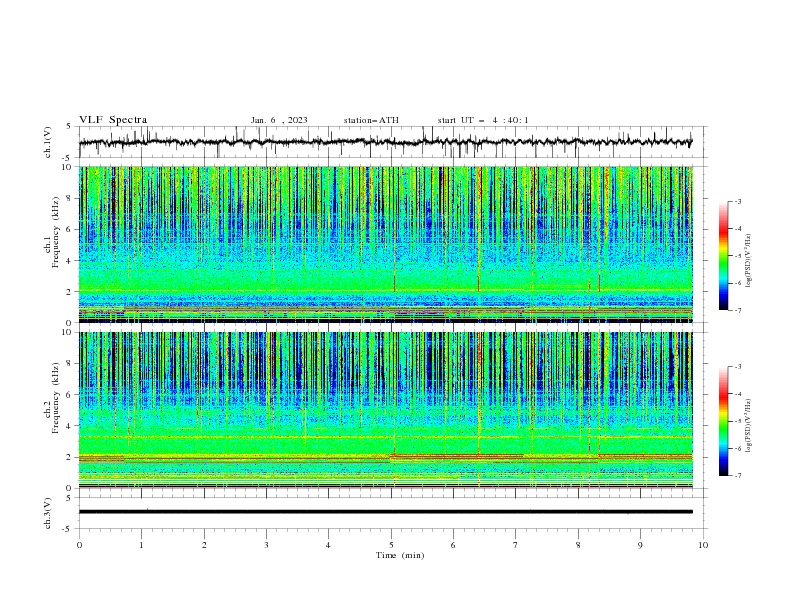Screen dimensions: 792x612
Task: Click the ch.2 Frequency (kHz) axis label
Action: tap(52, 398)
